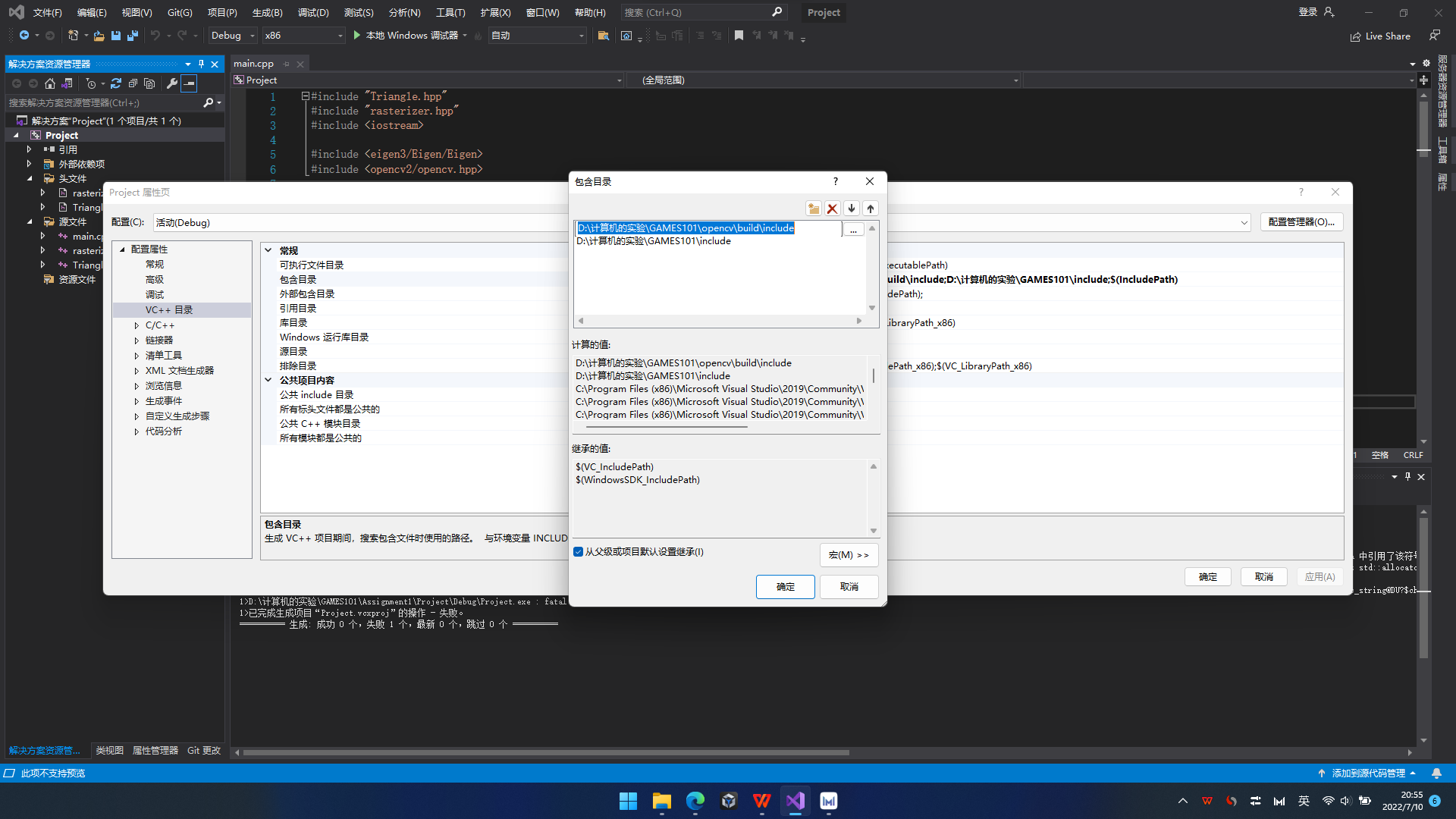This screenshot has height=819, width=1456.
Task: Move the selected include path down
Action: click(852, 209)
